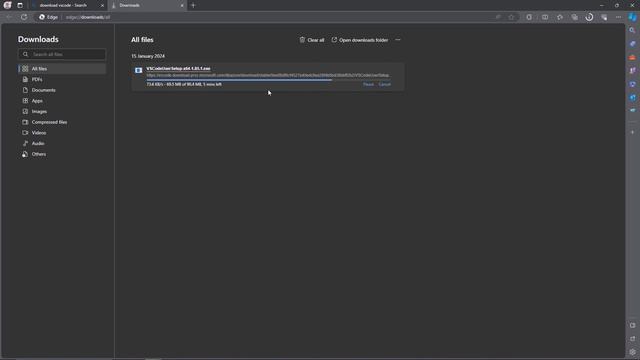Image resolution: width=640 pixels, height=360 pixels.
Task: Open a new browser tab
Action: (193, 5)
